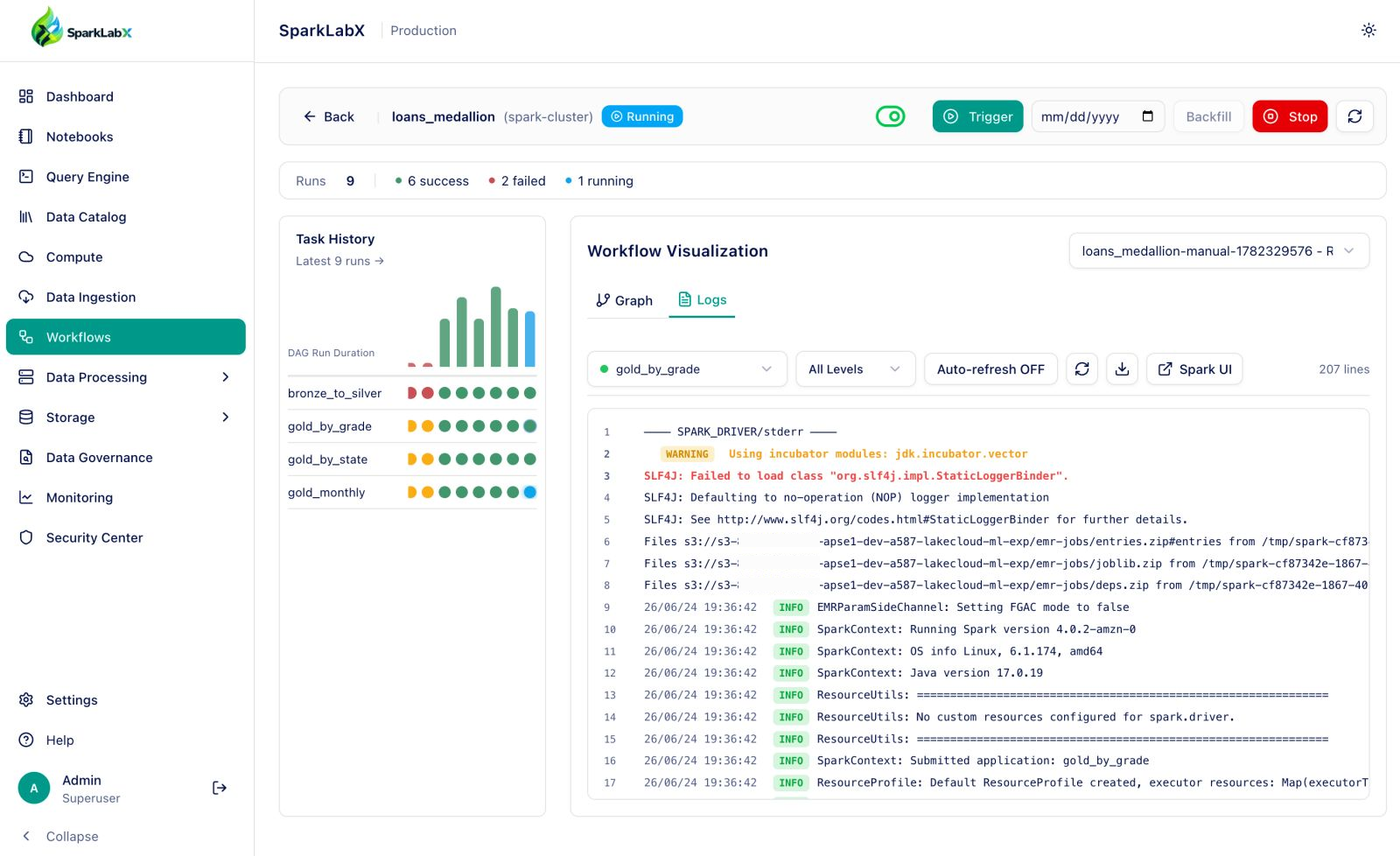The image size is (1400, 856).
Task: Switch to the Graph tab
Action: click(624, 300)
